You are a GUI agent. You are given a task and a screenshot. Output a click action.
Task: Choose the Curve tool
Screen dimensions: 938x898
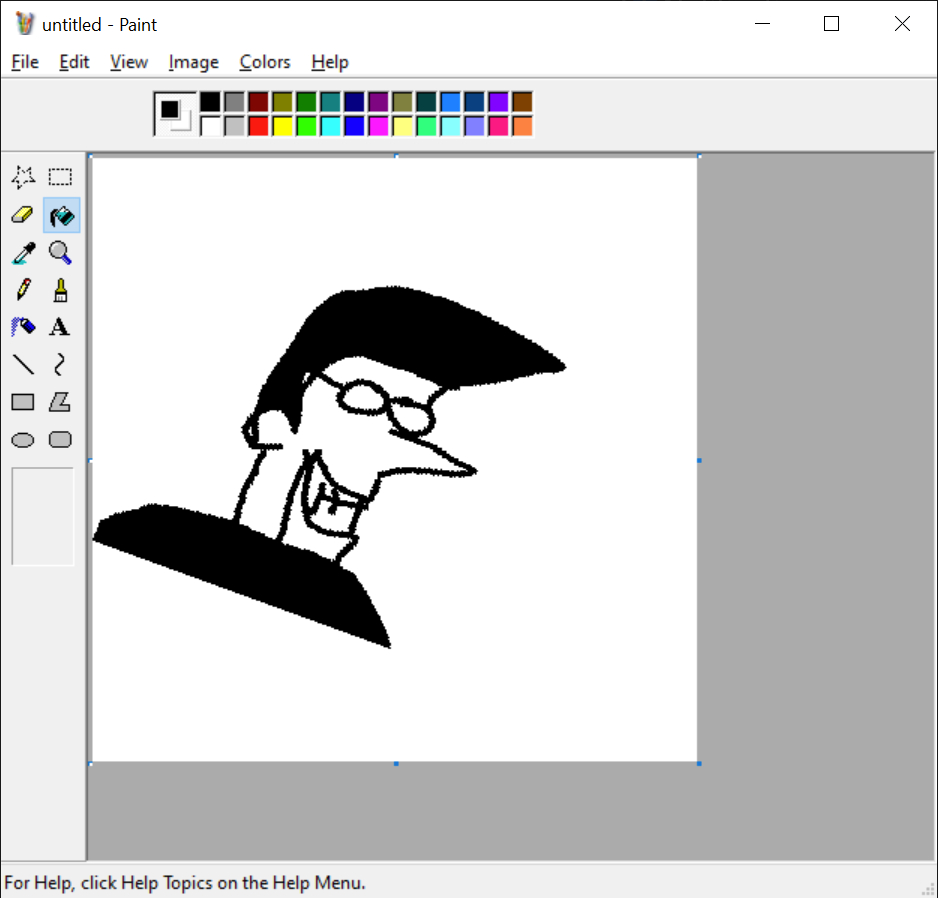click(x=61, y=364)
